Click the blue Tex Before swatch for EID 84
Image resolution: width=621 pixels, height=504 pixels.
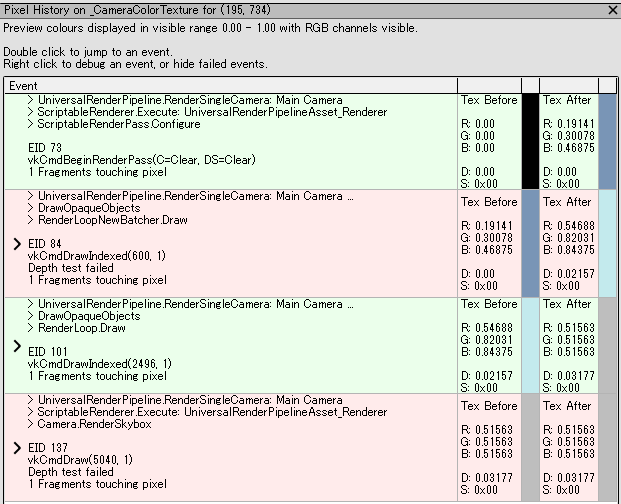530,243
